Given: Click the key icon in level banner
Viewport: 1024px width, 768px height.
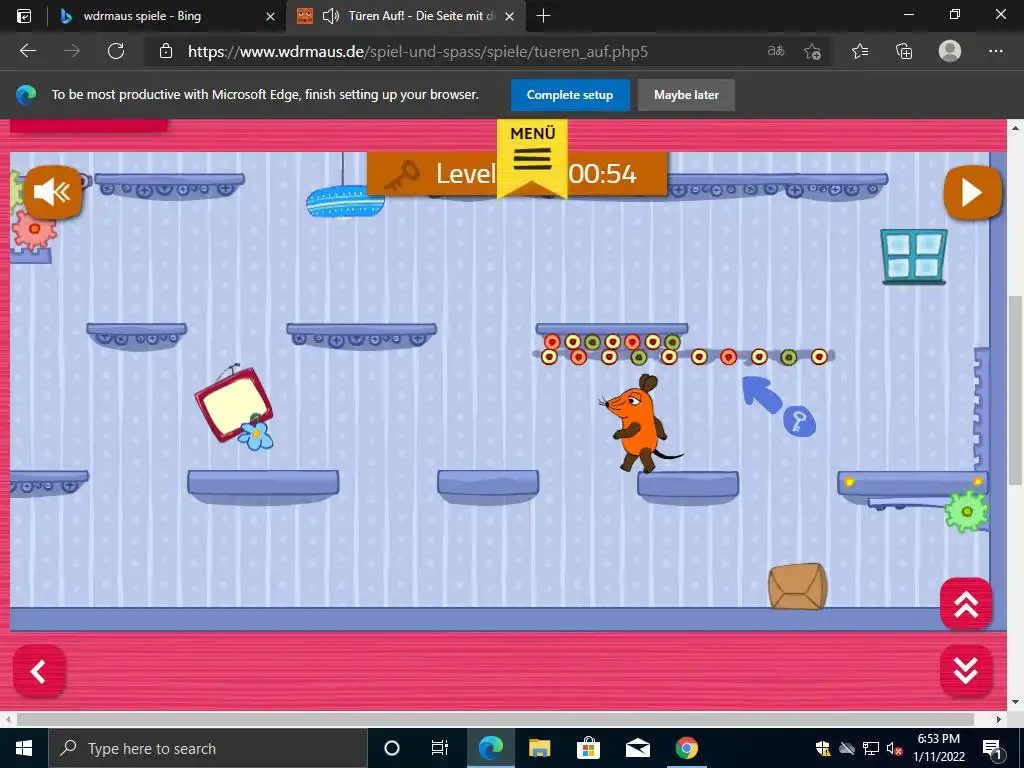Looking at the screenshot, I should click(402, 175).
